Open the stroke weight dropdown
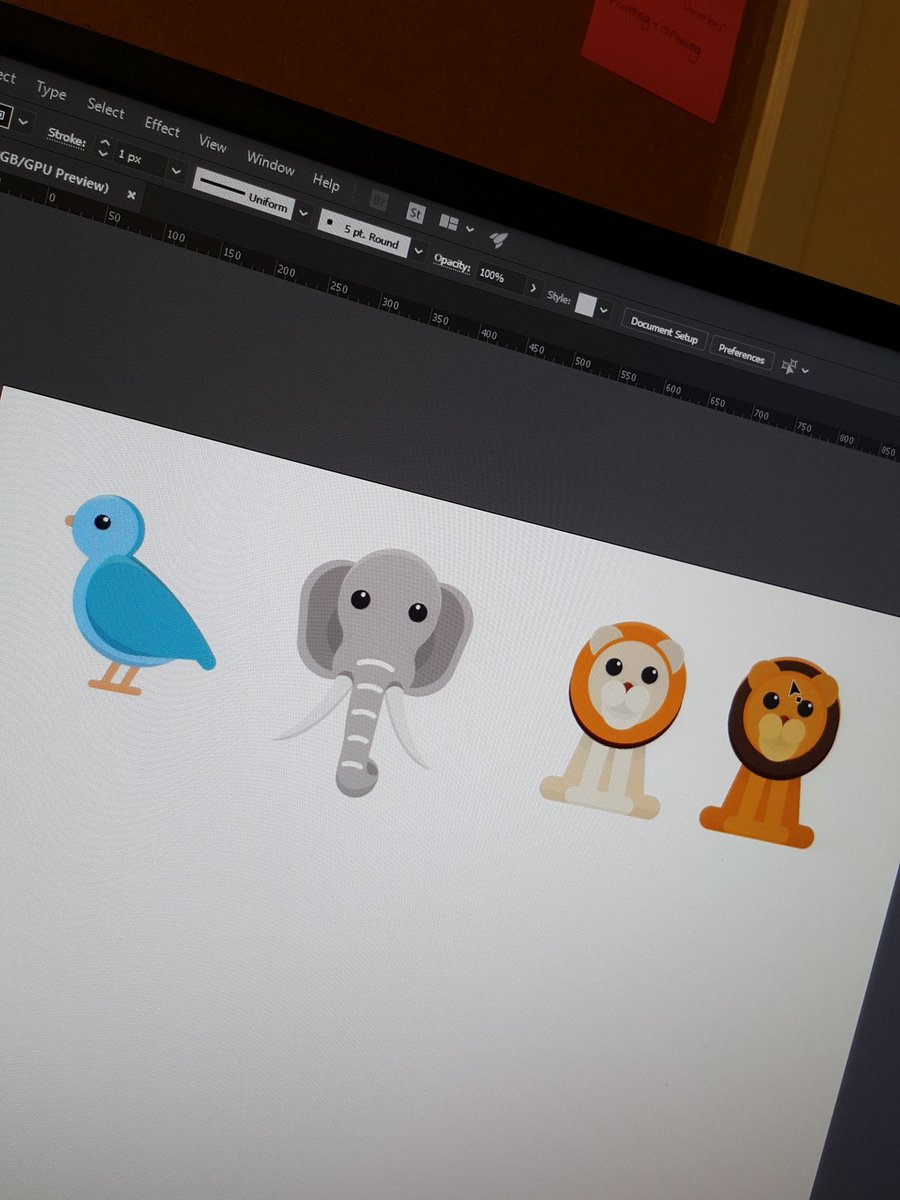This screenshot has width=900, height=1200. [175, 172]
